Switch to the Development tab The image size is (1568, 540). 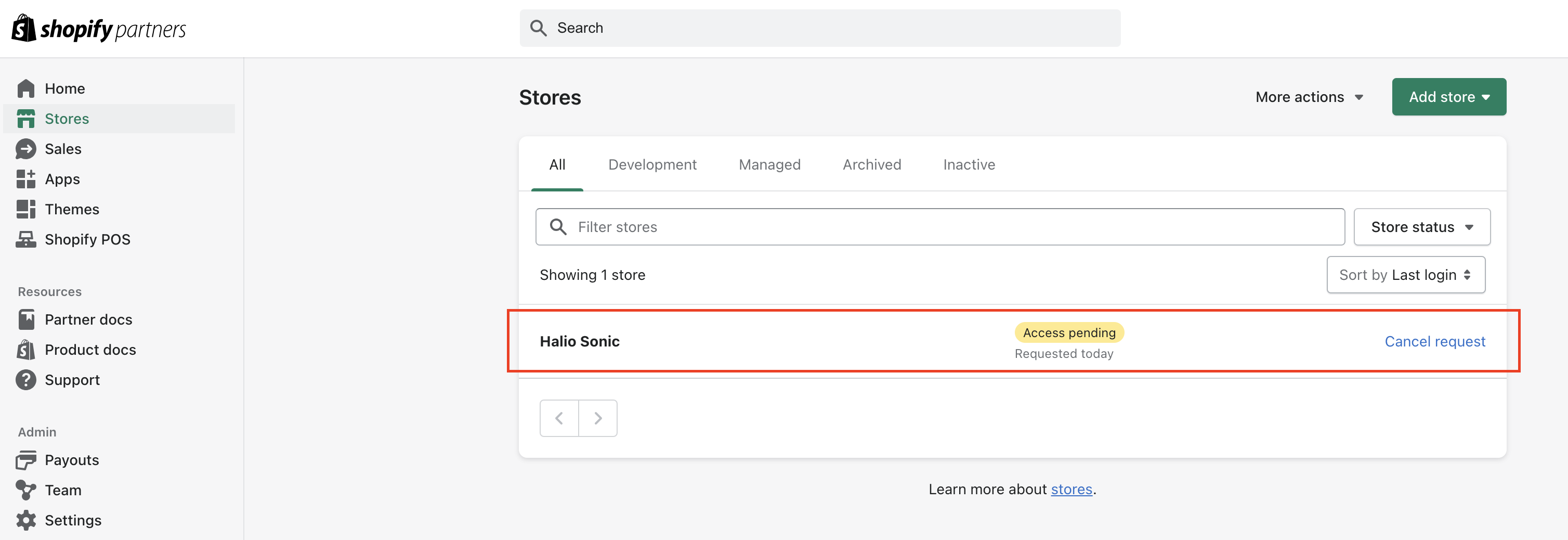[652, 165]
